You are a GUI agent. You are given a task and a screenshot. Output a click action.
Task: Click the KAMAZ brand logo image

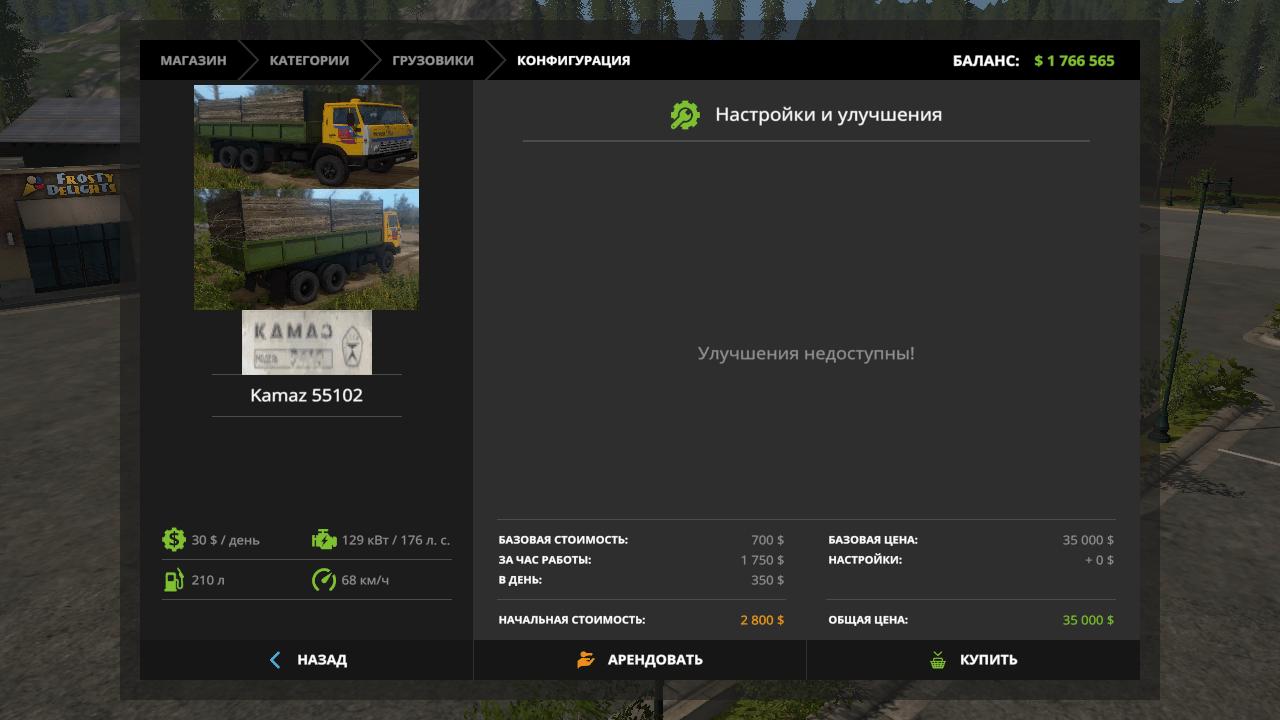(x=306, y=342)
